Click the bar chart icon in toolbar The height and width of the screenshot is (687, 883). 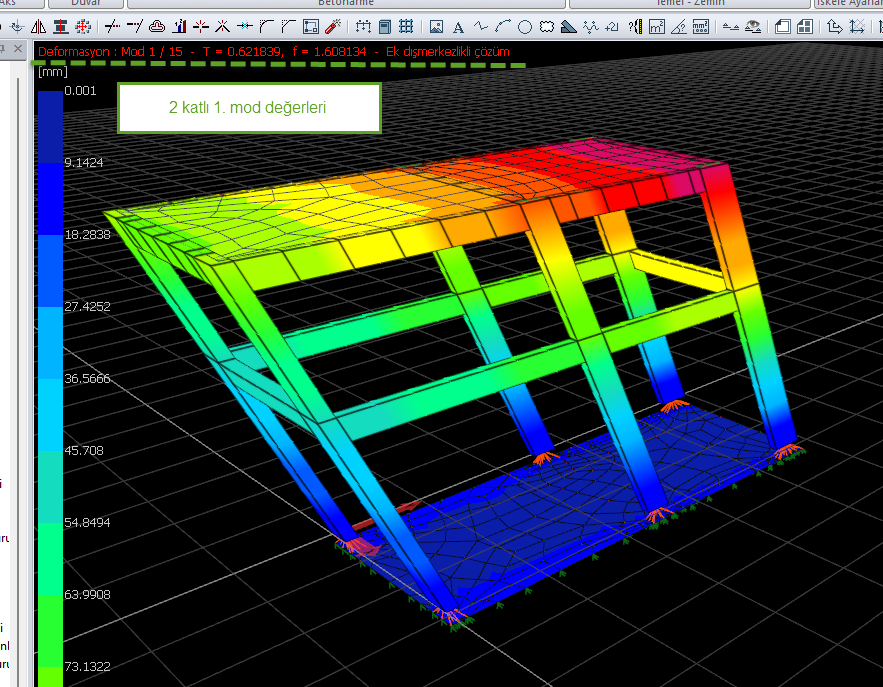coord(180,26)
